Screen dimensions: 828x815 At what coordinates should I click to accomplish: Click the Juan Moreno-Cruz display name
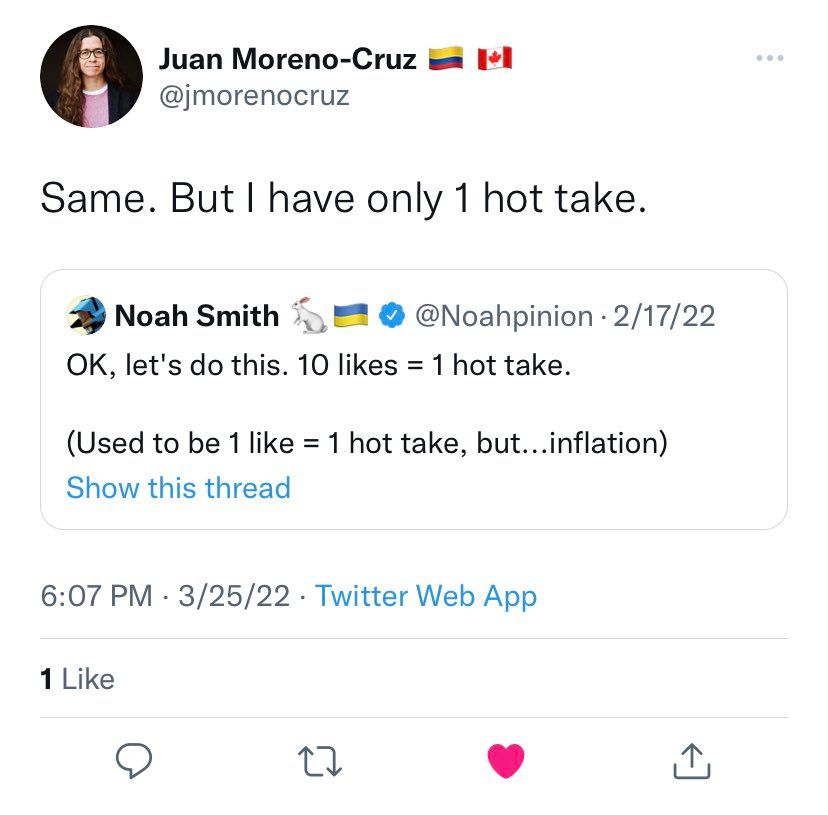click(287, 59)
